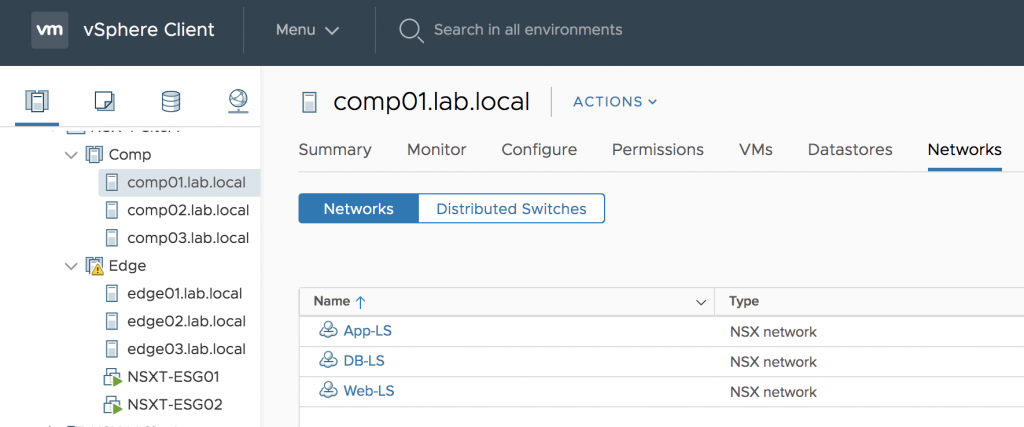Click the vSphere Client title
The width and height of the screenshot is (1024, 427).
149,30
